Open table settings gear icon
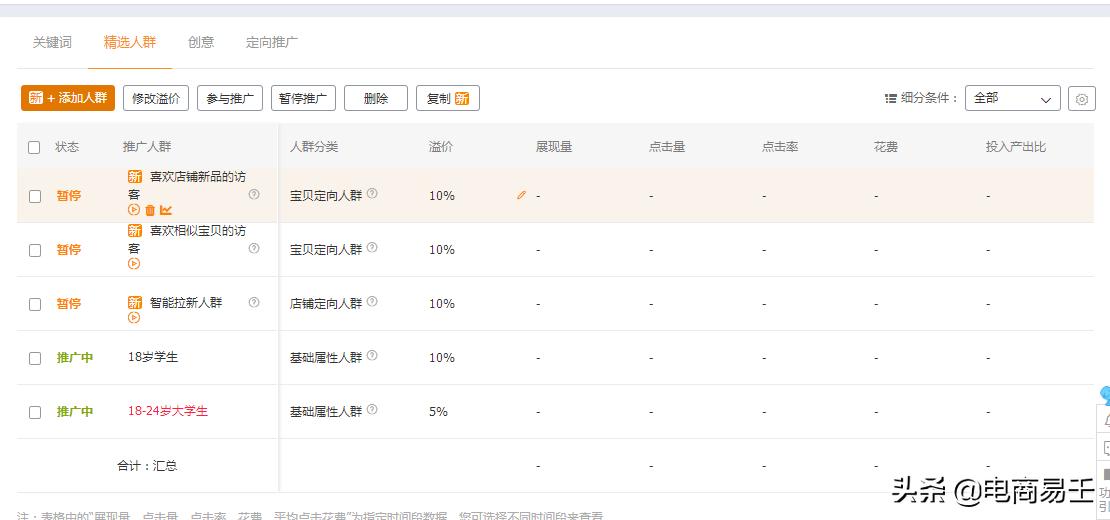The height and width of the screenshot is (520, 1110). click(1082, 98)
